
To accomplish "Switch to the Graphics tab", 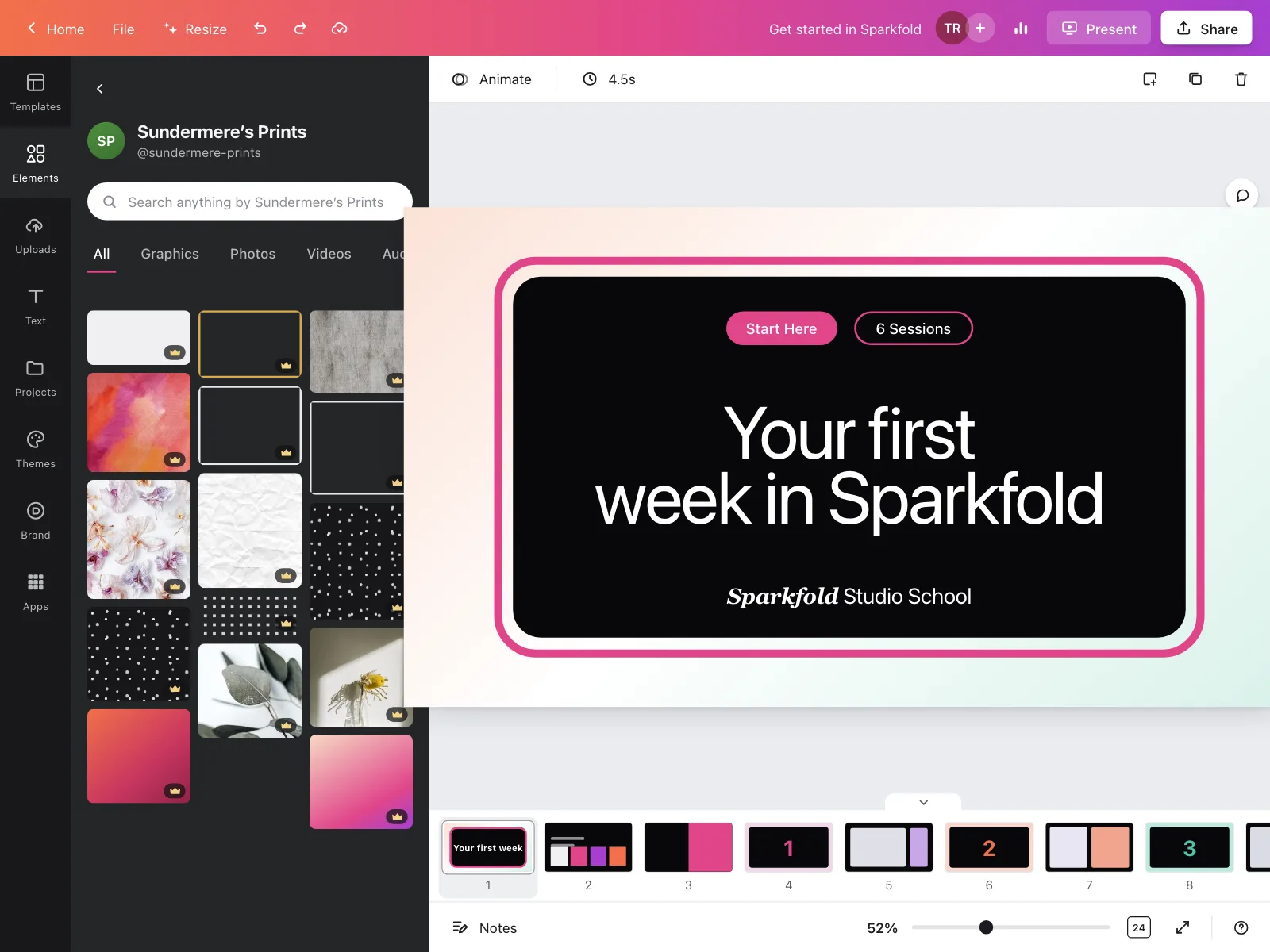I will point(170,254).
